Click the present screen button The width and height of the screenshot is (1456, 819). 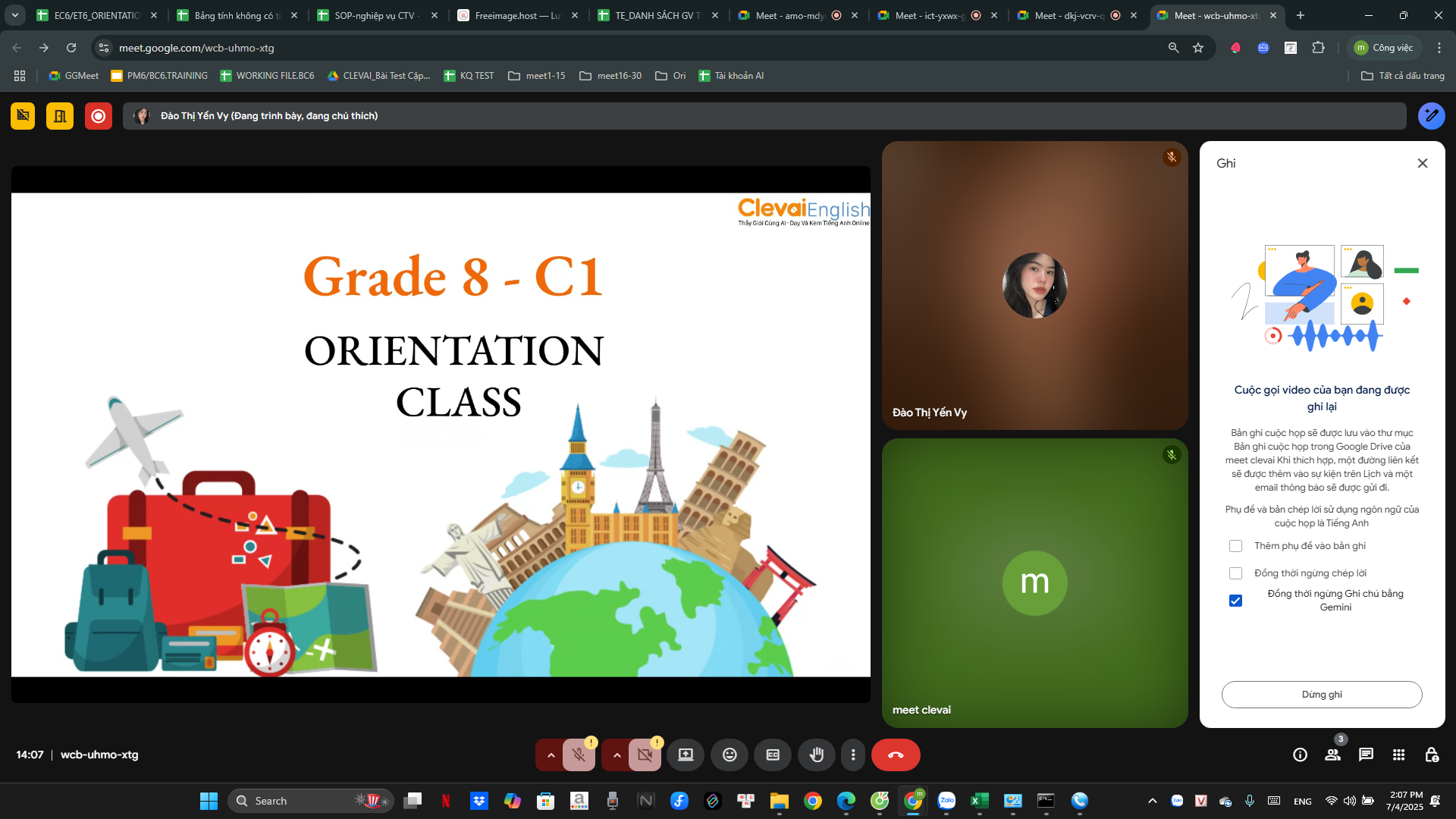686,755
